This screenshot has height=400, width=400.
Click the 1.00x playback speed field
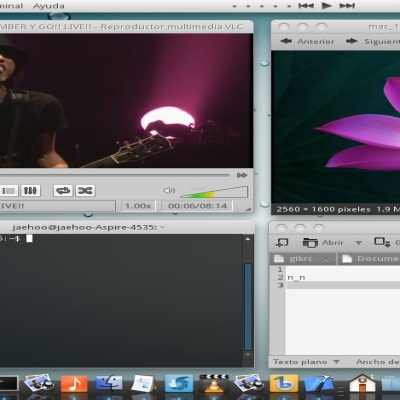click(x=138, y=206)
